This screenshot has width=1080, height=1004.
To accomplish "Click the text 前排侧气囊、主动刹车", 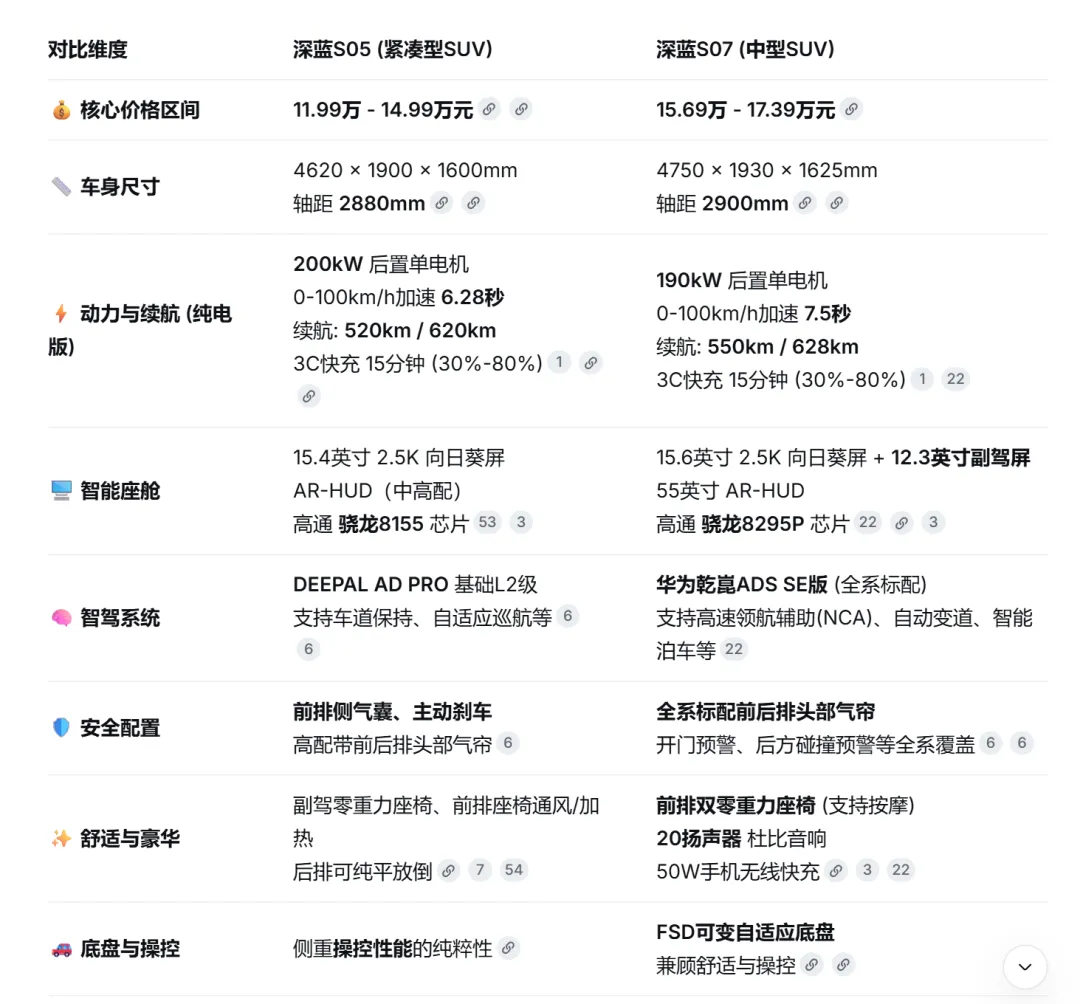I will [393, 711].
